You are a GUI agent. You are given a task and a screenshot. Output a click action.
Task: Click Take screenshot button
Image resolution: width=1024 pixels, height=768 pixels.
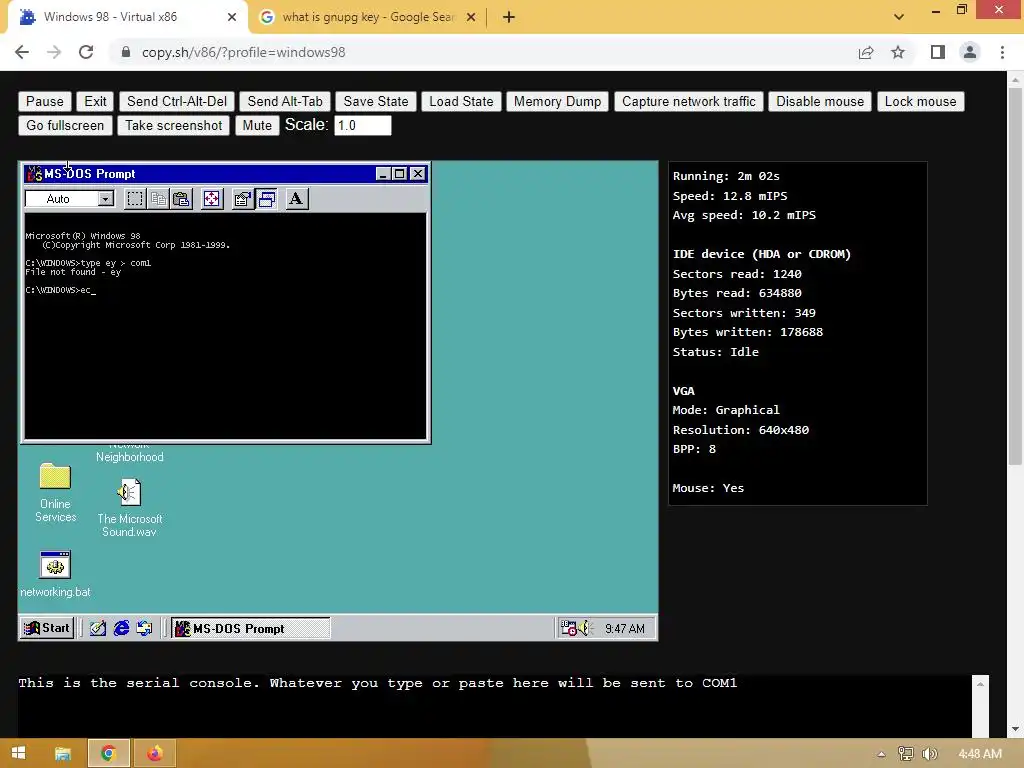(x=173, y=125)
